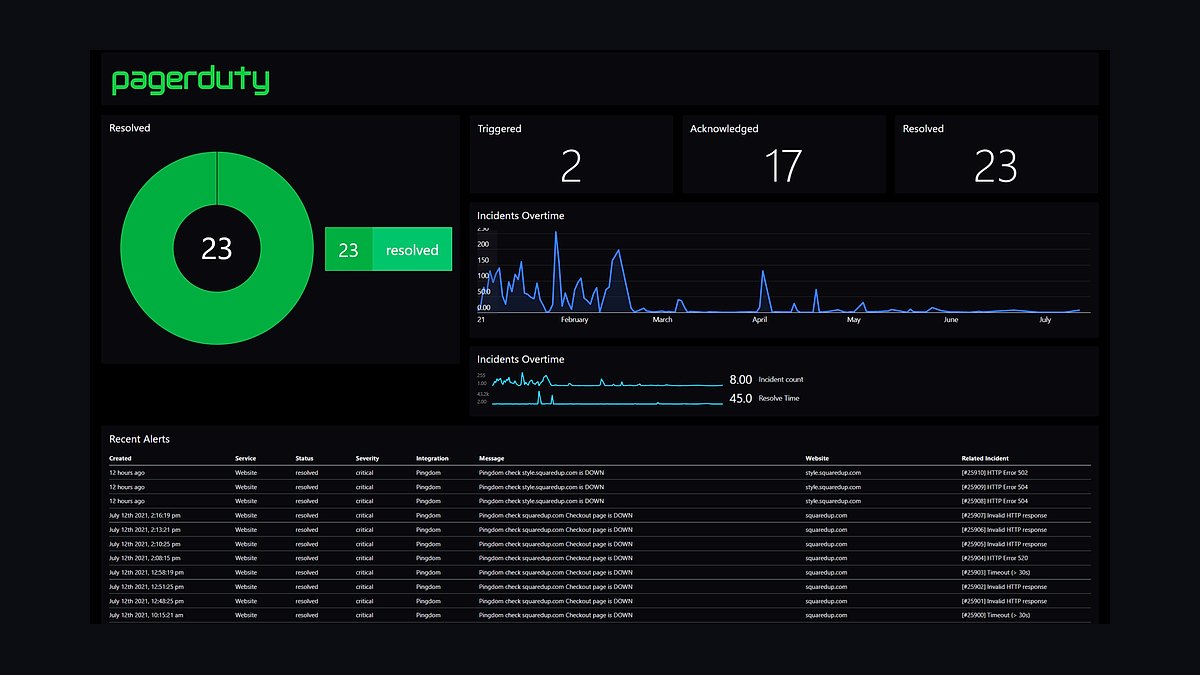
Task: Click the June label on chart axis
Action: [x=950, y=320]
